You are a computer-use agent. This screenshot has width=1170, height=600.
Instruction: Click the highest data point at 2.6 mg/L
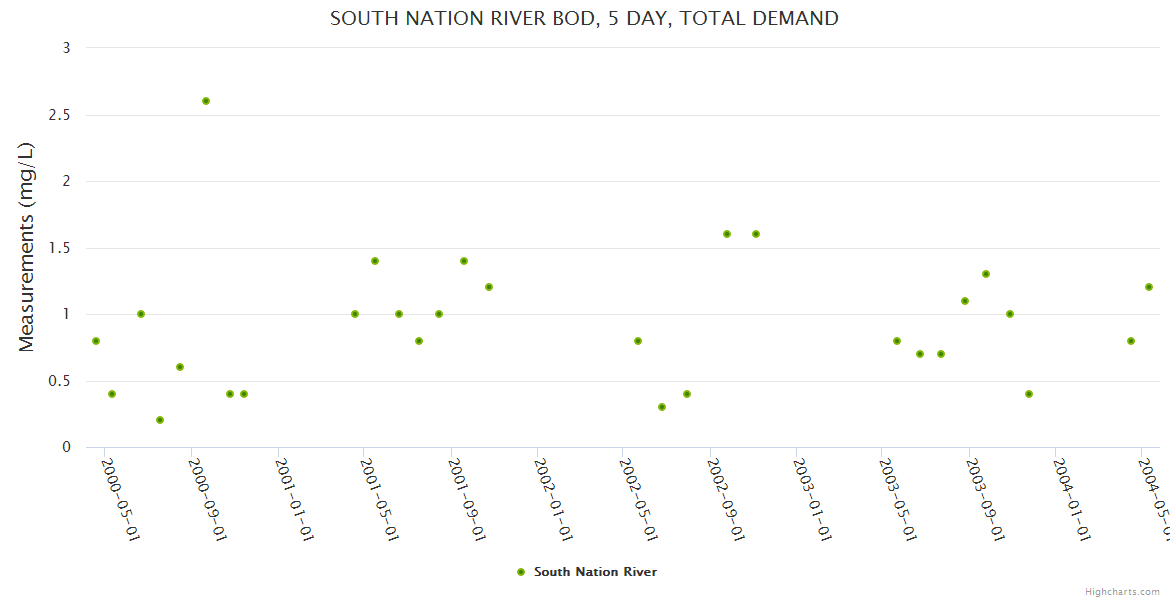[206, 101]
